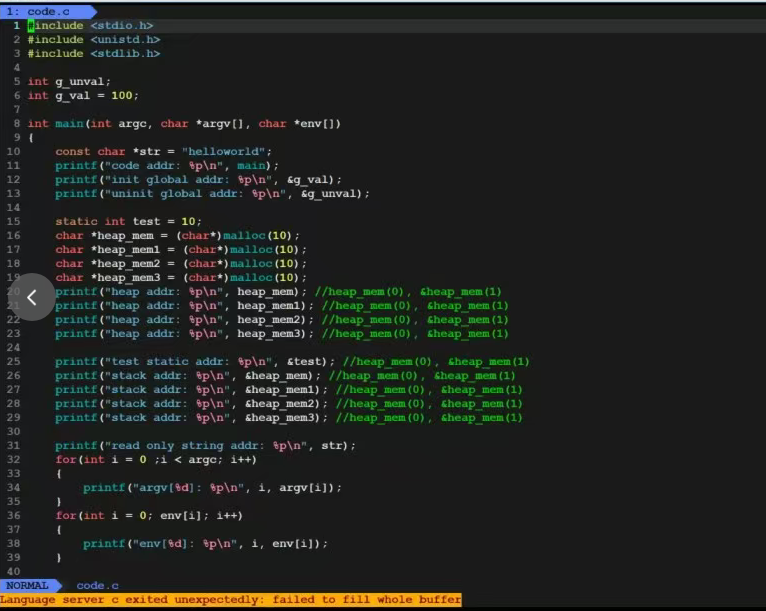The width and height of the screenshot is (766, 611).
Task: Click the argv[%d] printf line
Action: 213,487
